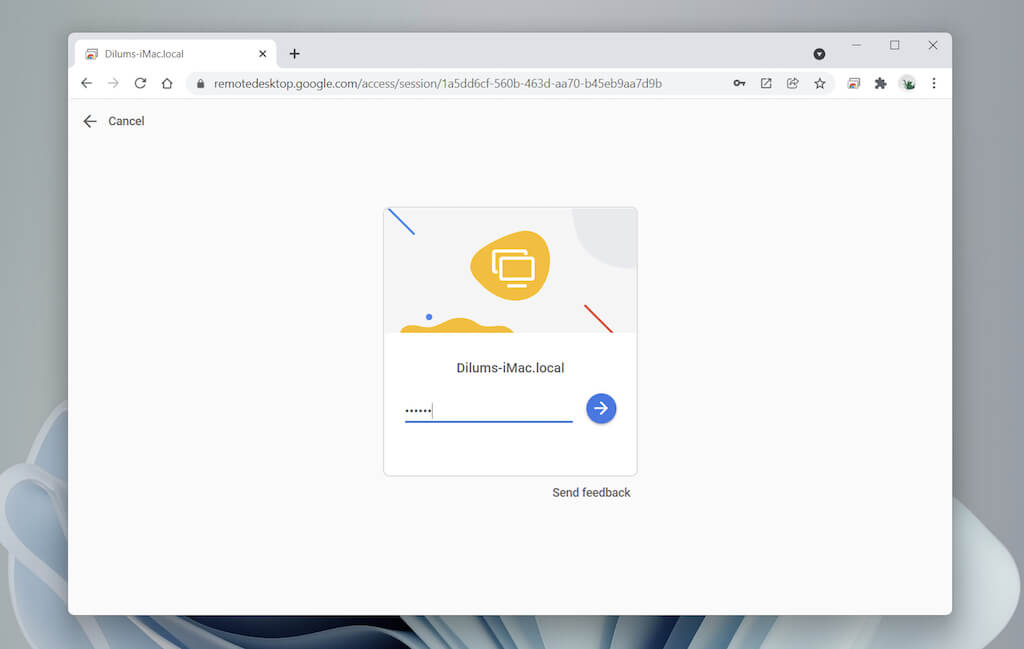Click the share page icon
Image resolution: width=1024 pixels, height=649 pixels.
[793, 83]
